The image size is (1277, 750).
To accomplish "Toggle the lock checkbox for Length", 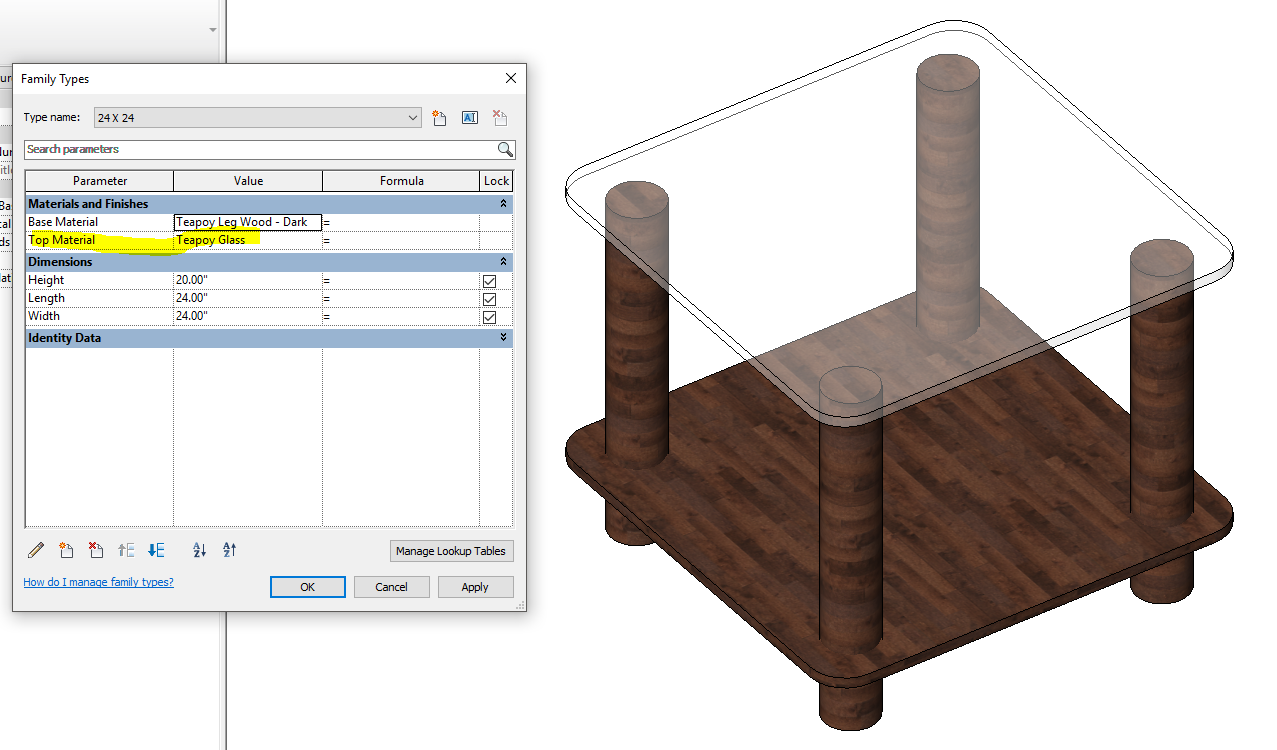I will (x=489, y=298).
